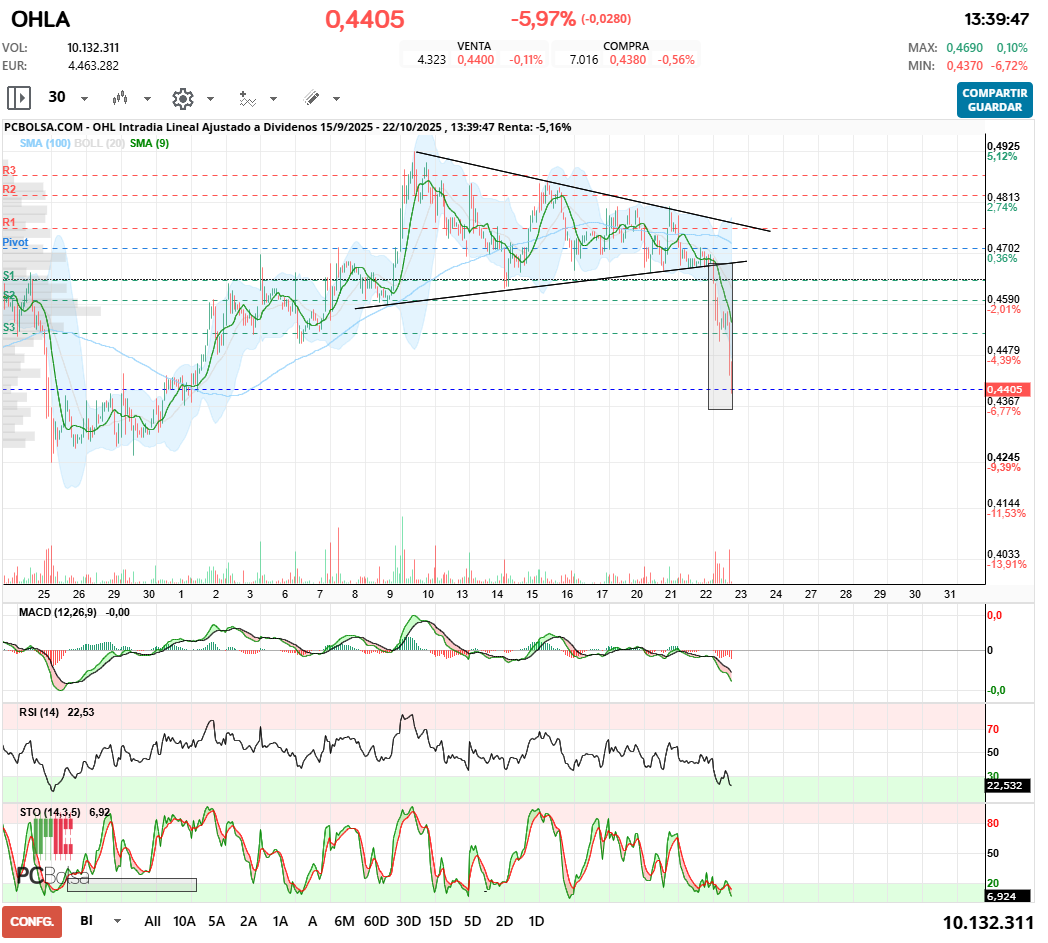
Task: Click the S3 support label
Action: (9, 327)
